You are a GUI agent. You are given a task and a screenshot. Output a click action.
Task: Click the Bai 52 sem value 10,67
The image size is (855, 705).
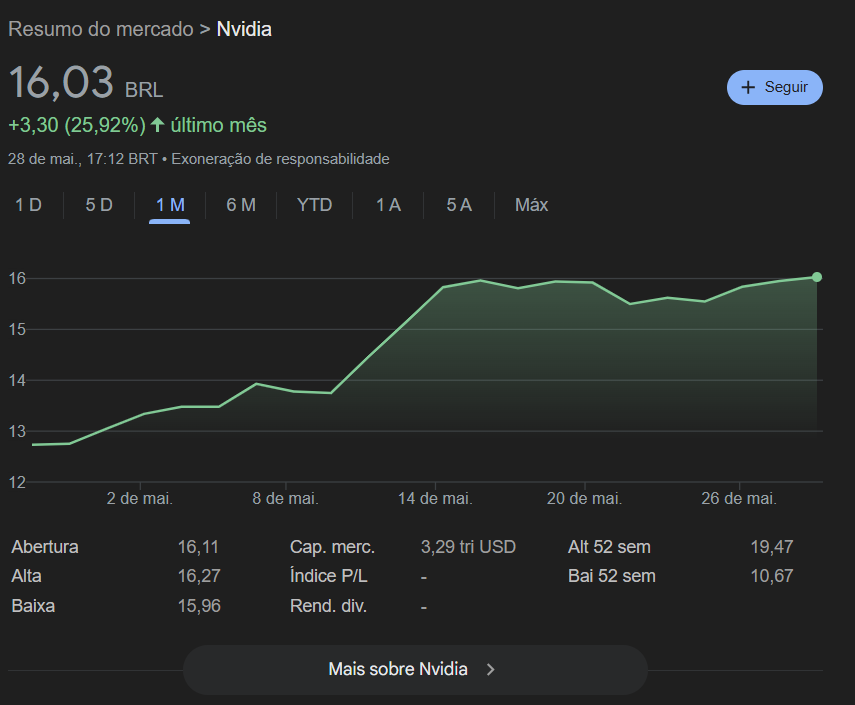(x=772, y=576)
